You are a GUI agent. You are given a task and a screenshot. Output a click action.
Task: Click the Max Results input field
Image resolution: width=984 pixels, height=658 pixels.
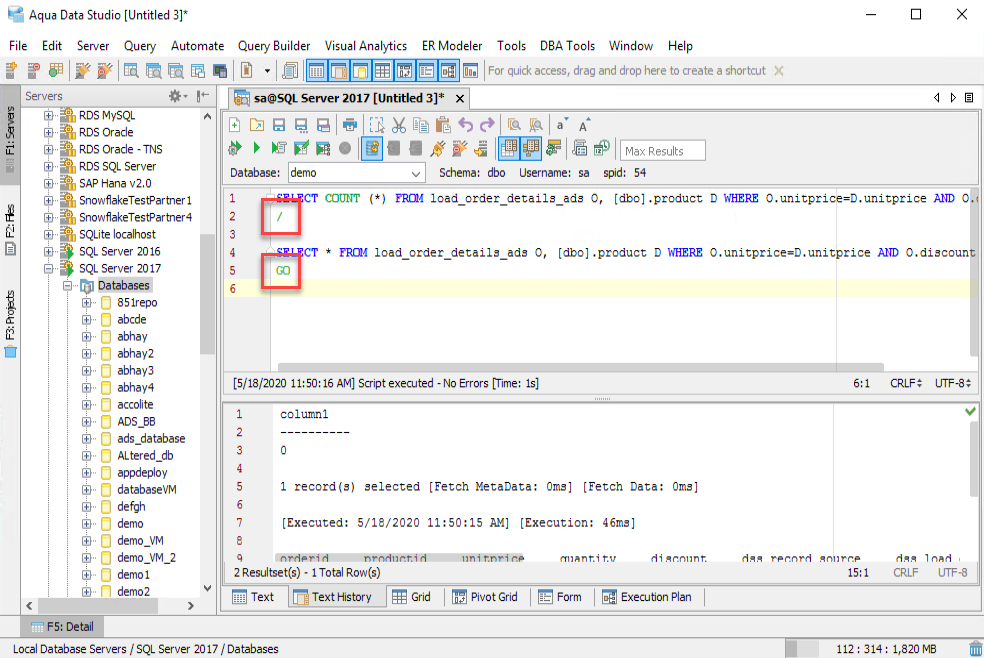[x=663, y=151]
